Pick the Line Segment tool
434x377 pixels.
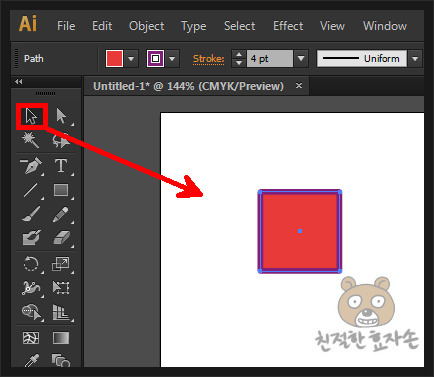point(31,190)
